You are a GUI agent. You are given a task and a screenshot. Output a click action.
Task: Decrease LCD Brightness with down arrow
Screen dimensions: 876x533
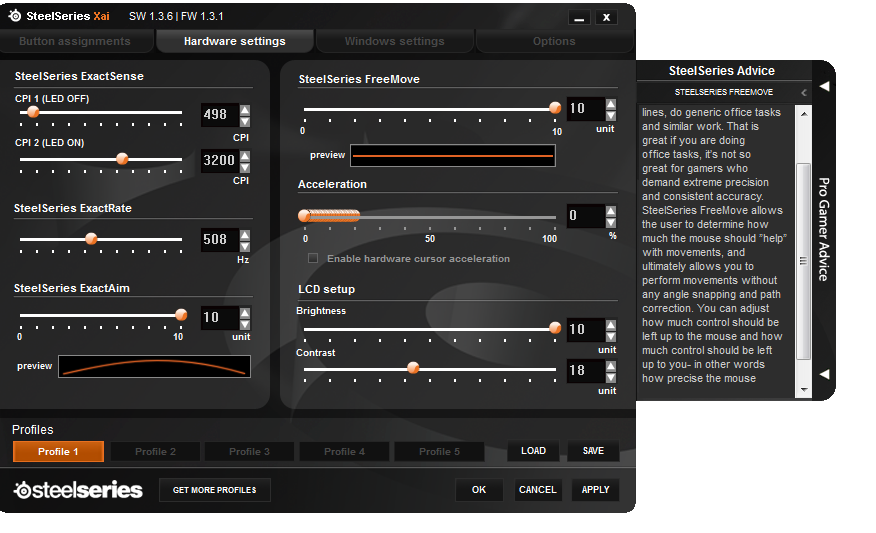click(611, 335)
